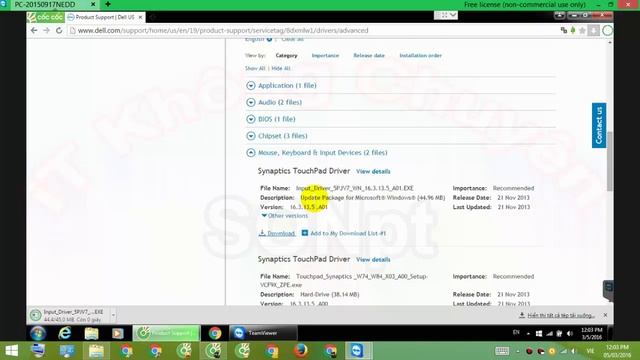
Task: Click Hide All link
Action: 281,68
